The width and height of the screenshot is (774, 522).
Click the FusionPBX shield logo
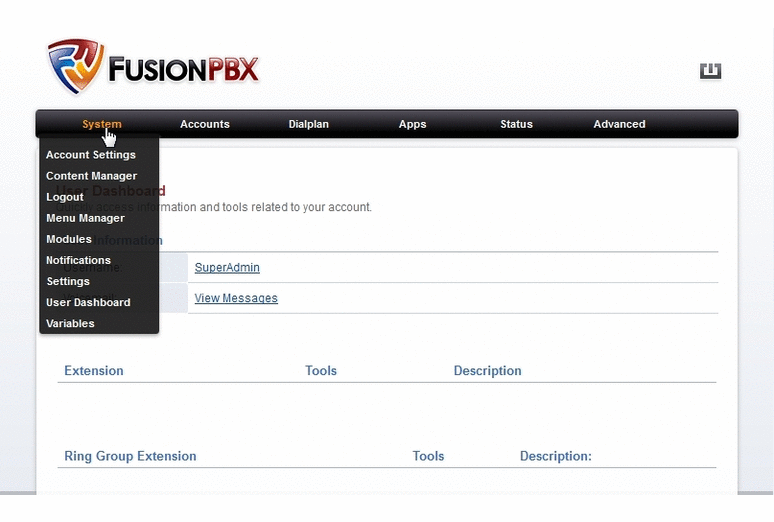pos(76,66)
